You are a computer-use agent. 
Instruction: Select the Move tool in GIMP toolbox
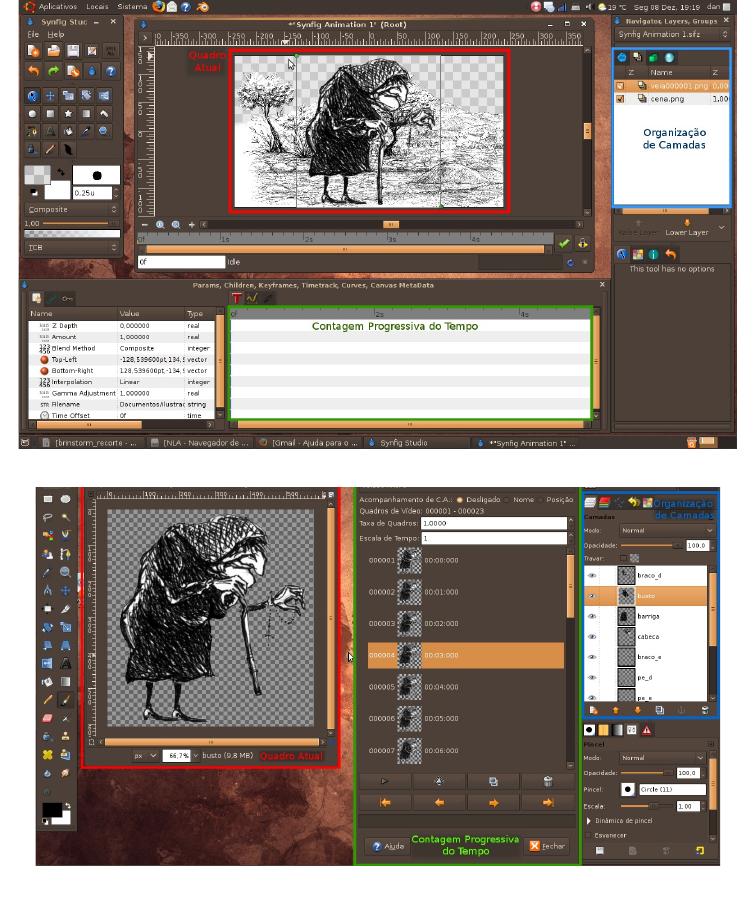pyautogui.click(x=66, y=590)
